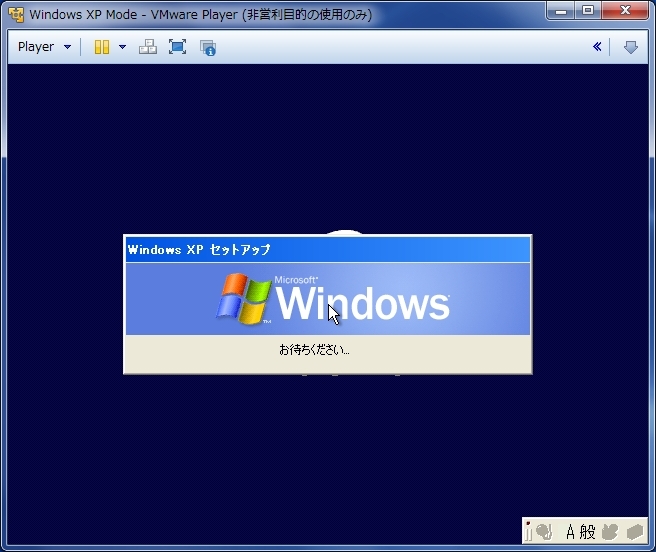Maximize the VMware Player window
Screen dimensions: 656x552
588,10
